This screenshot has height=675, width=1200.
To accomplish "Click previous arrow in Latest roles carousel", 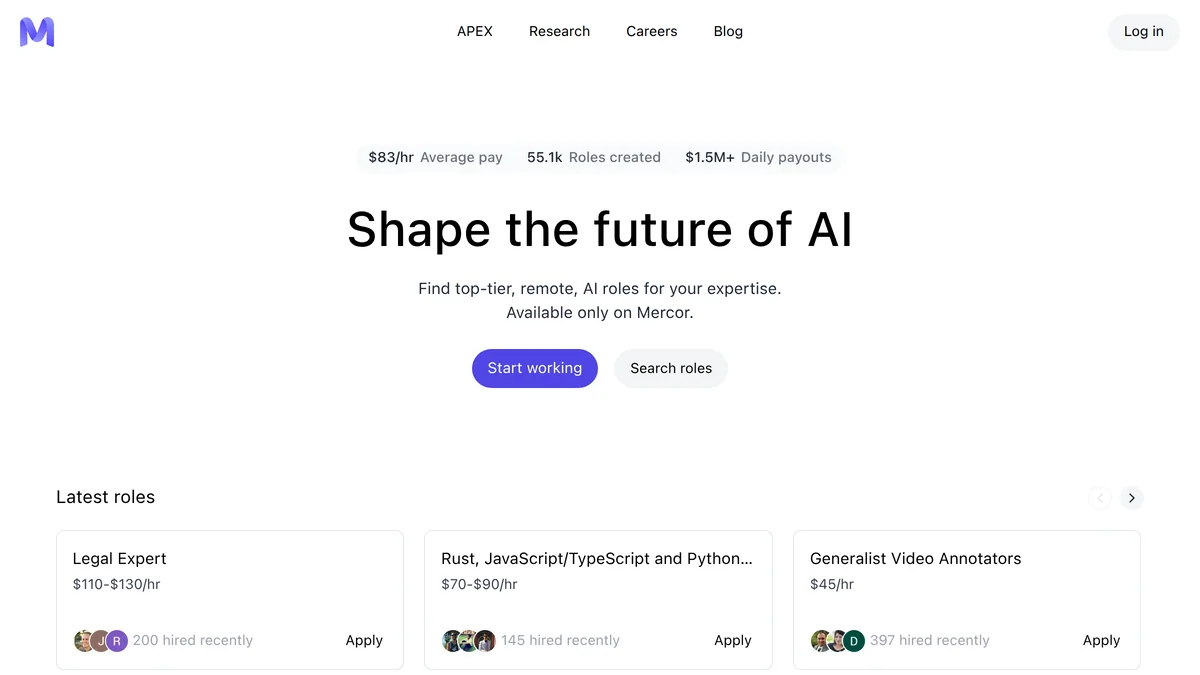I will pos(1100,498).
